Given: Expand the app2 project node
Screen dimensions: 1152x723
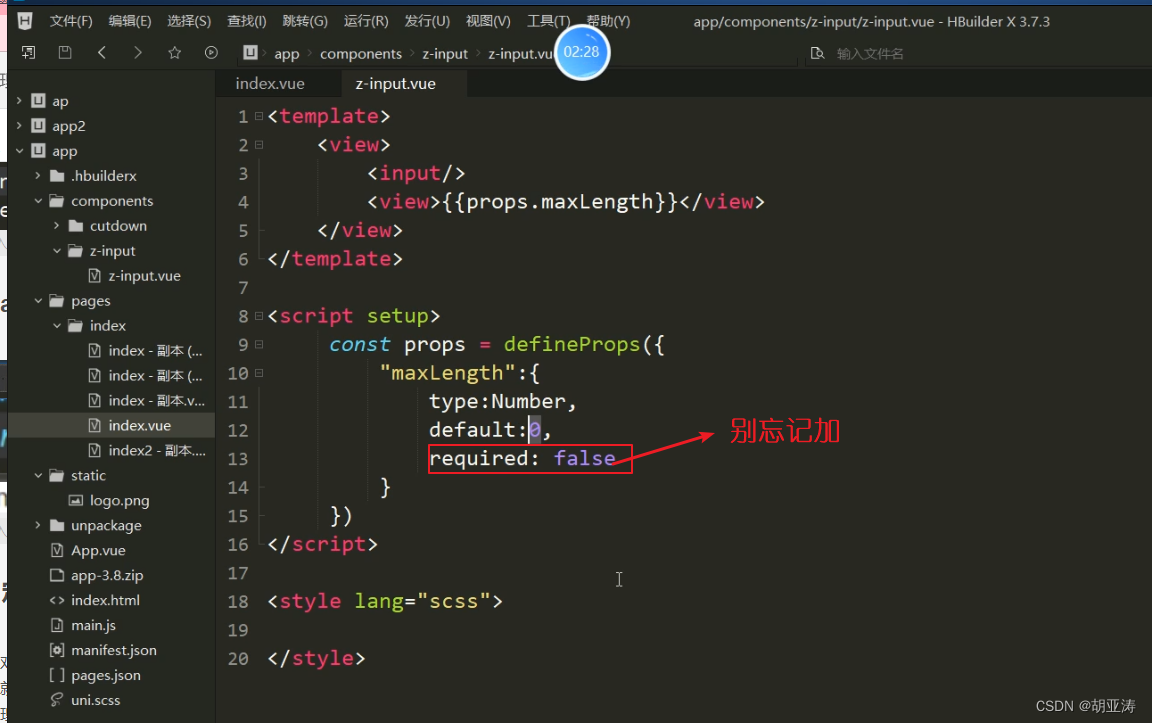Looking at the screenshot, I should pyautogui.click(x=19, y=126).
